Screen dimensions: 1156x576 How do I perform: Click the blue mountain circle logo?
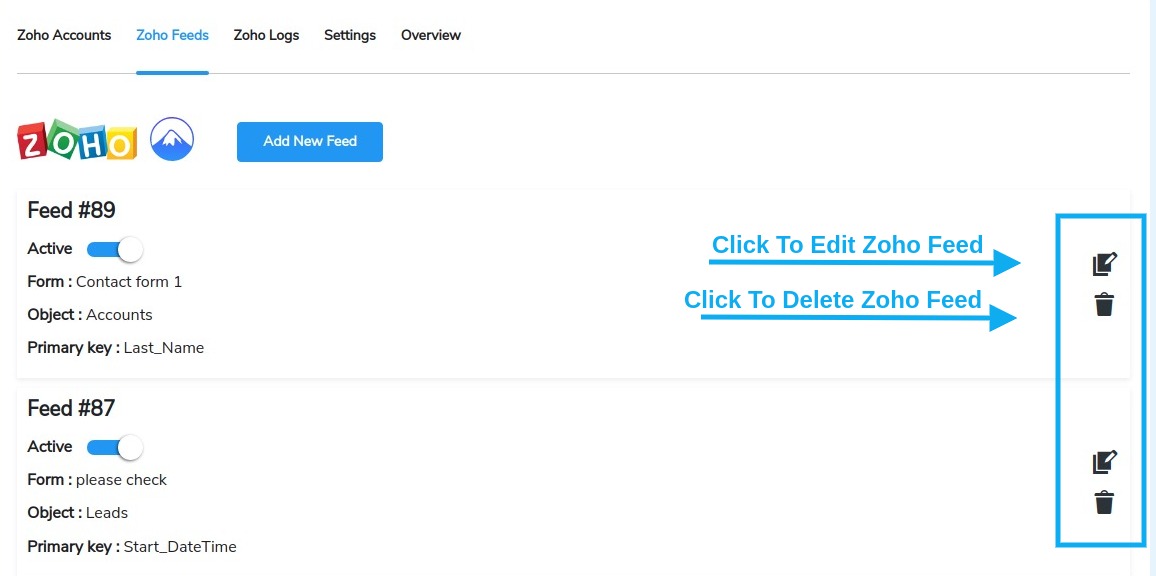pos(172,139)
